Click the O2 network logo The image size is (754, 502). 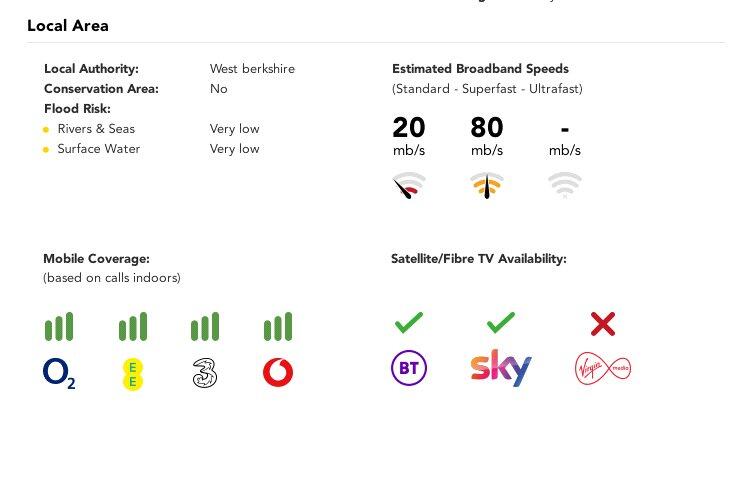coord(59,373)
